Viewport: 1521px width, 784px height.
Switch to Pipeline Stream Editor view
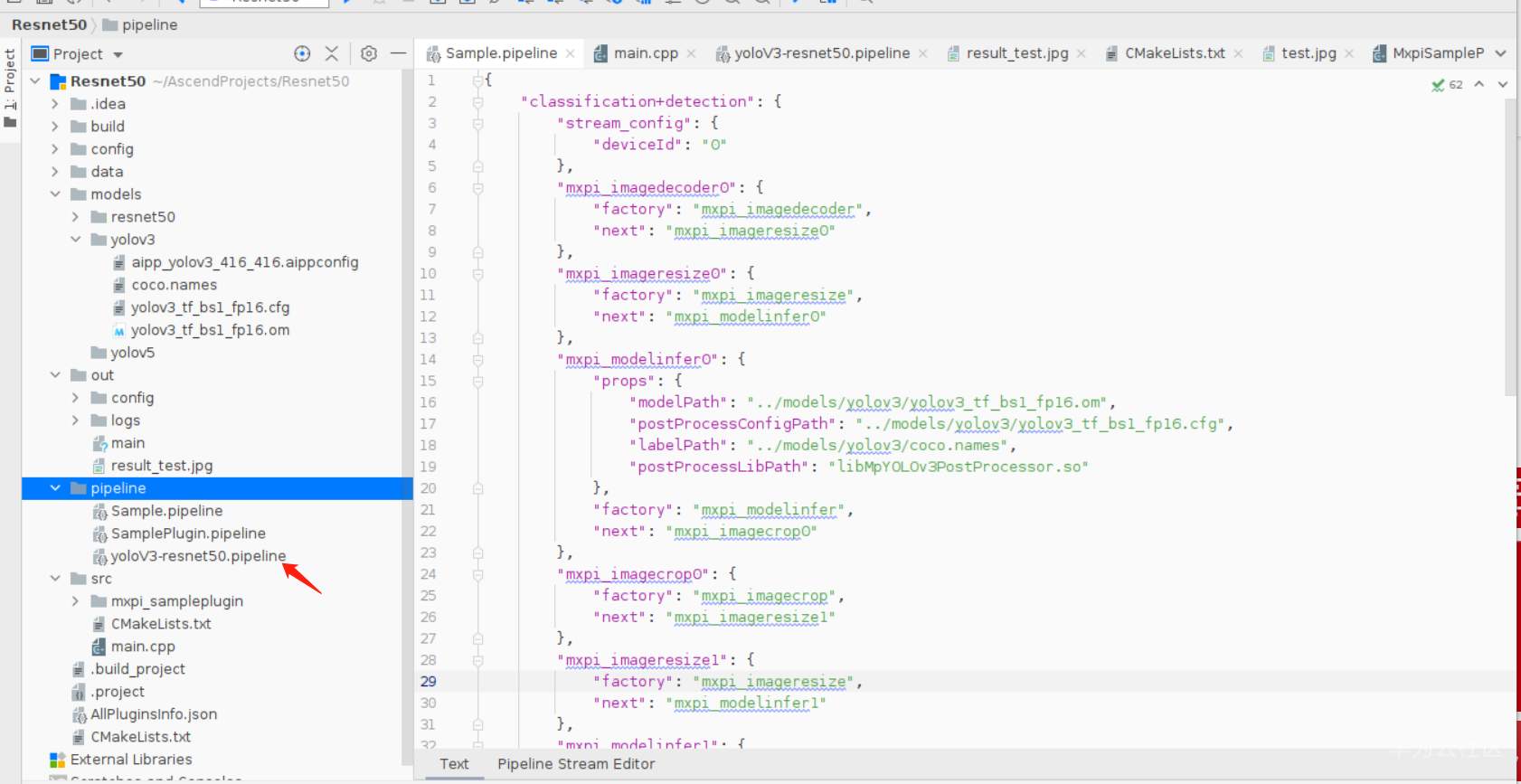tap(576, 764)
